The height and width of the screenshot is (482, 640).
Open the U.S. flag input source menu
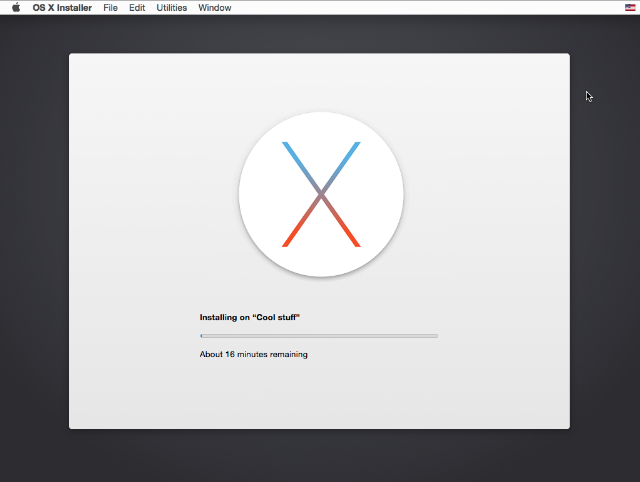pos(630,7)
